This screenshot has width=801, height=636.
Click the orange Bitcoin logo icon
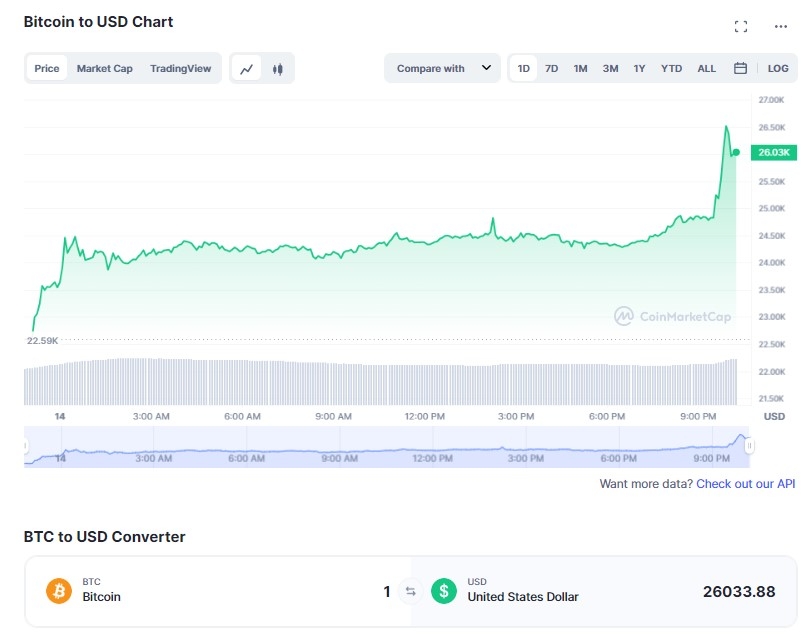[59, 591]
